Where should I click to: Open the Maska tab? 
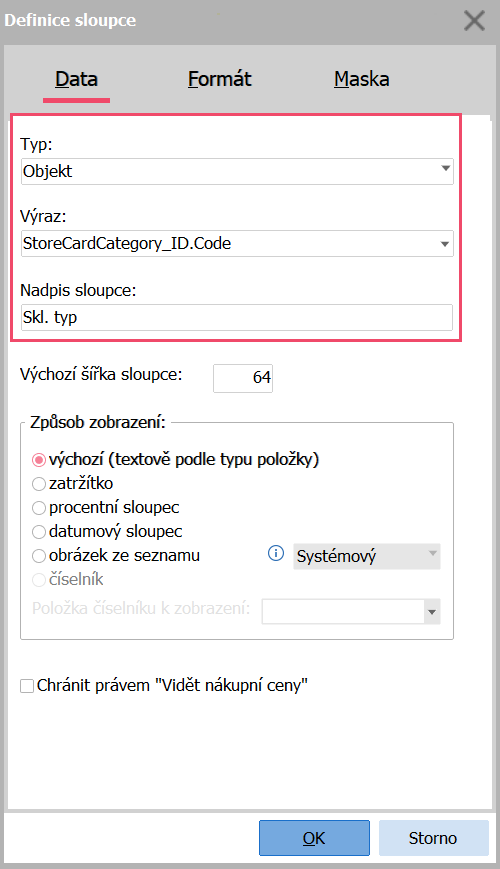(361, 79)
